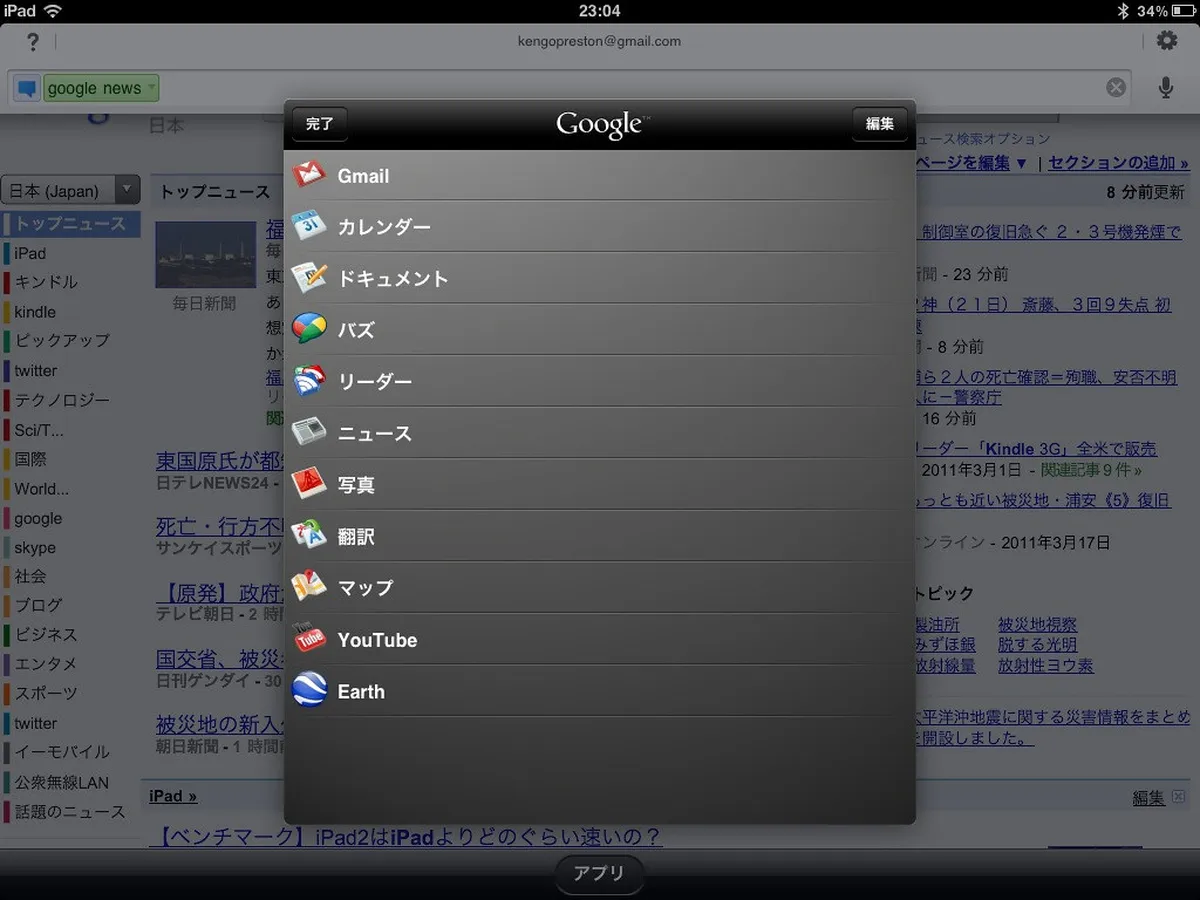Tap the question mark help icon

point(33,41)
